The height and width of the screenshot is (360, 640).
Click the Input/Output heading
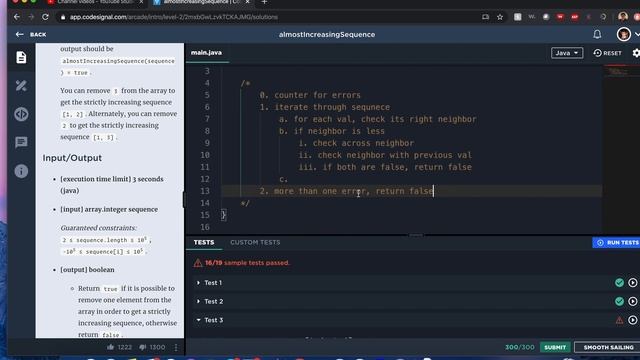tap(72, 158)
